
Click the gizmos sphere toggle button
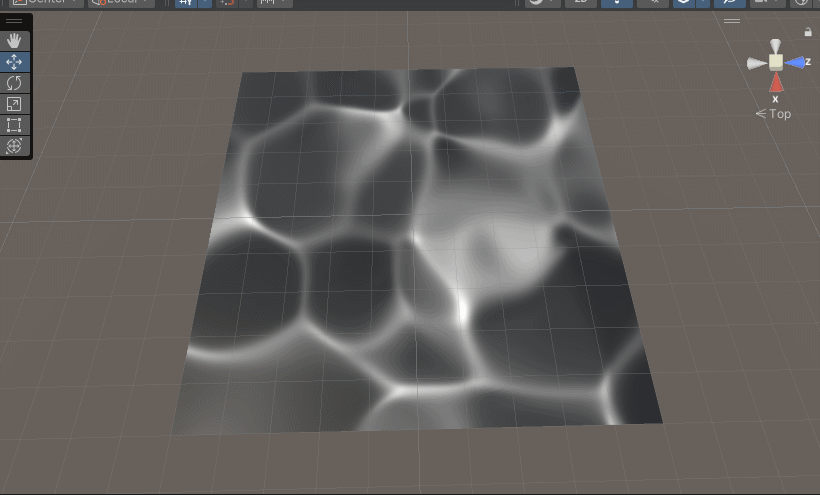coord(803,3)
